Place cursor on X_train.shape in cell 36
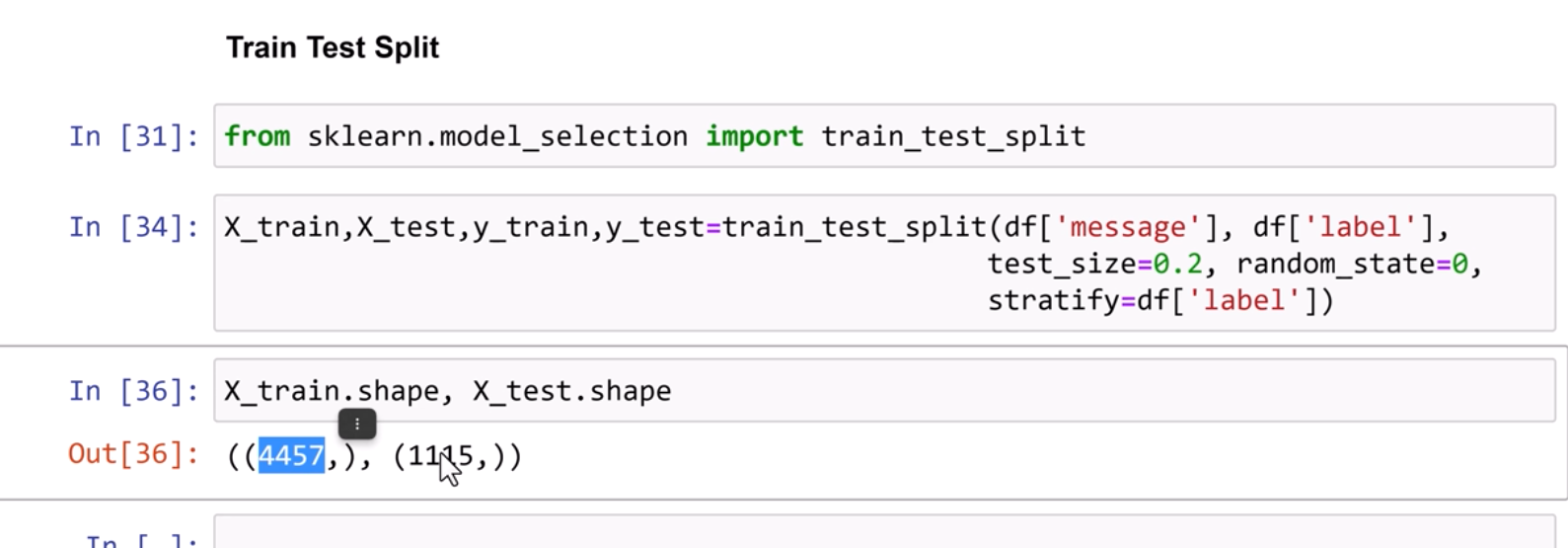1568x548 pixels. (x=331, y=391)
